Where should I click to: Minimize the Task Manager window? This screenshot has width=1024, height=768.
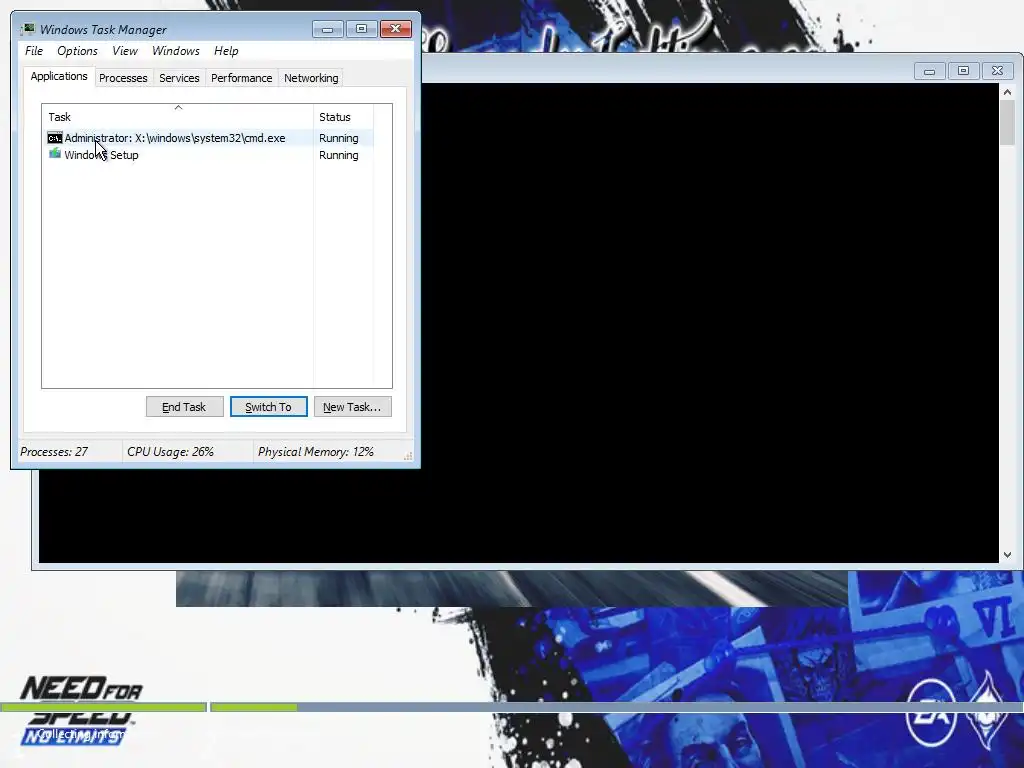[x=327, y=29]
